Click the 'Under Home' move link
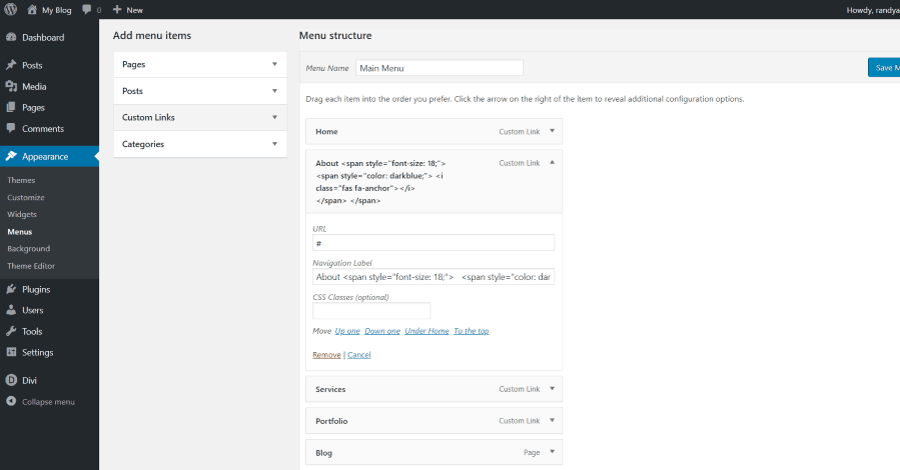 (427, 331)
